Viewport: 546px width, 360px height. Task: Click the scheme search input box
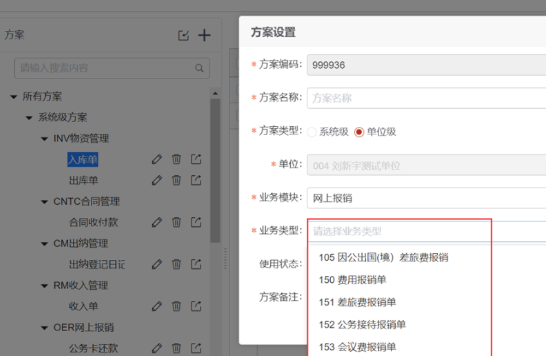pos(112,68)
